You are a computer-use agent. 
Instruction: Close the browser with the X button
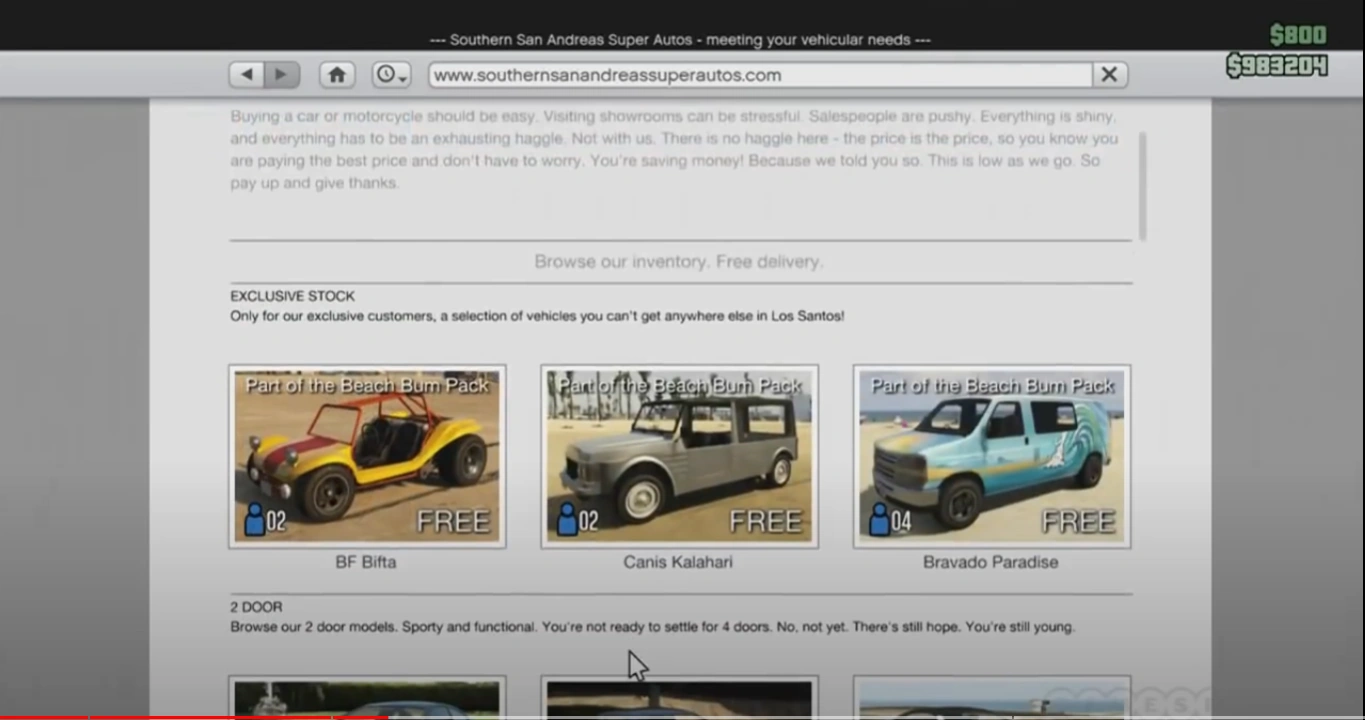(1109, 75)
